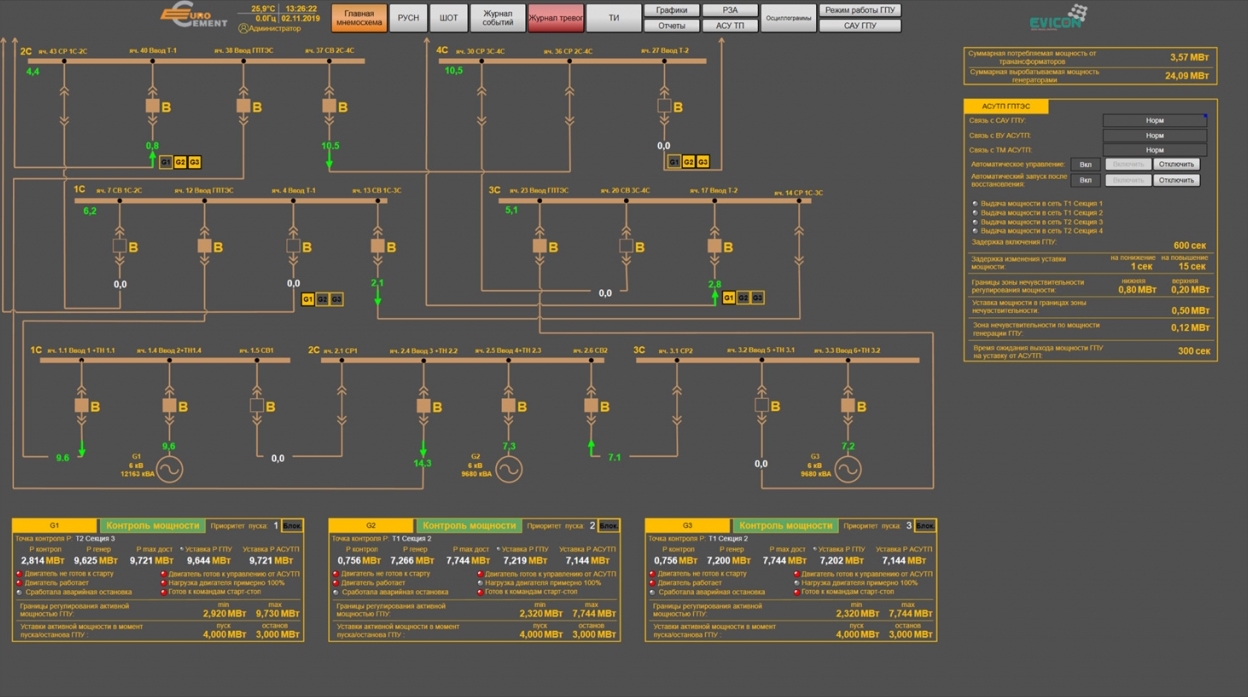
Task: Click the Администратор user icon
Action: click(x=243, y=29)
